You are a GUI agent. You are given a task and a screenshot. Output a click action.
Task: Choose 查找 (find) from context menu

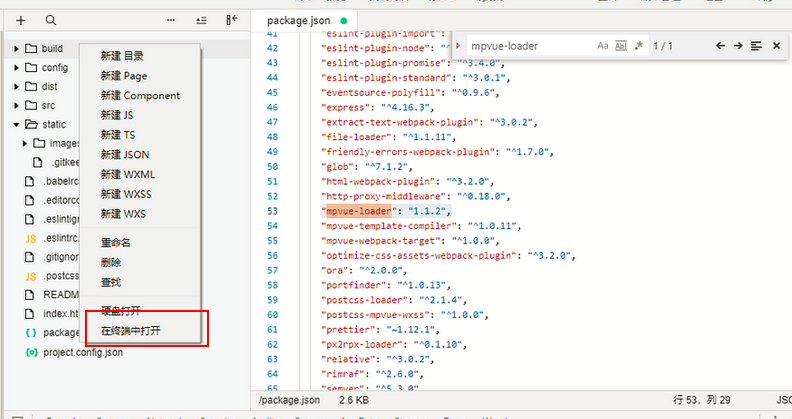tap(111, 282)
